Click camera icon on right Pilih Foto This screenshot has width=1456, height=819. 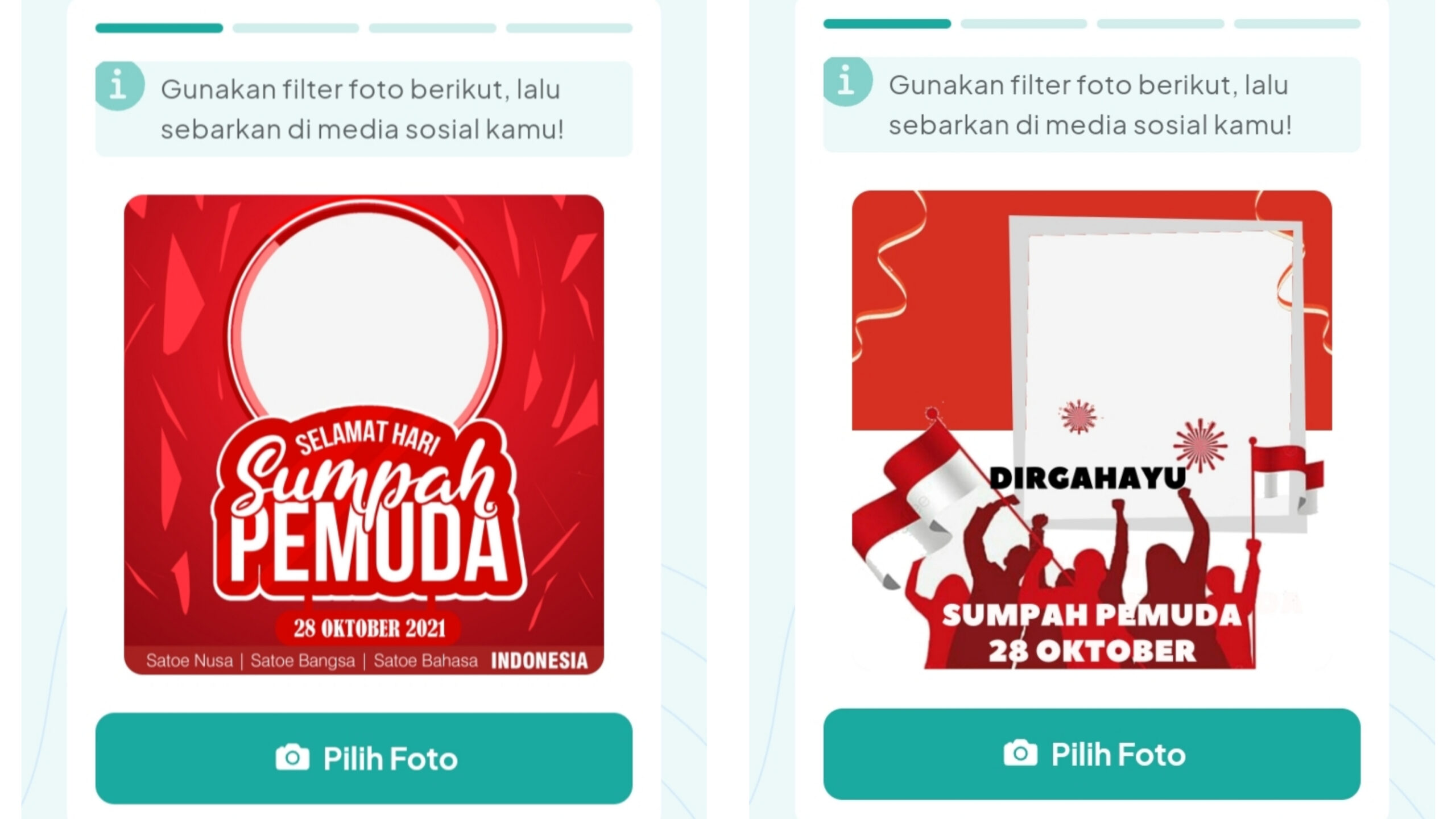[x=1020, y=753]
